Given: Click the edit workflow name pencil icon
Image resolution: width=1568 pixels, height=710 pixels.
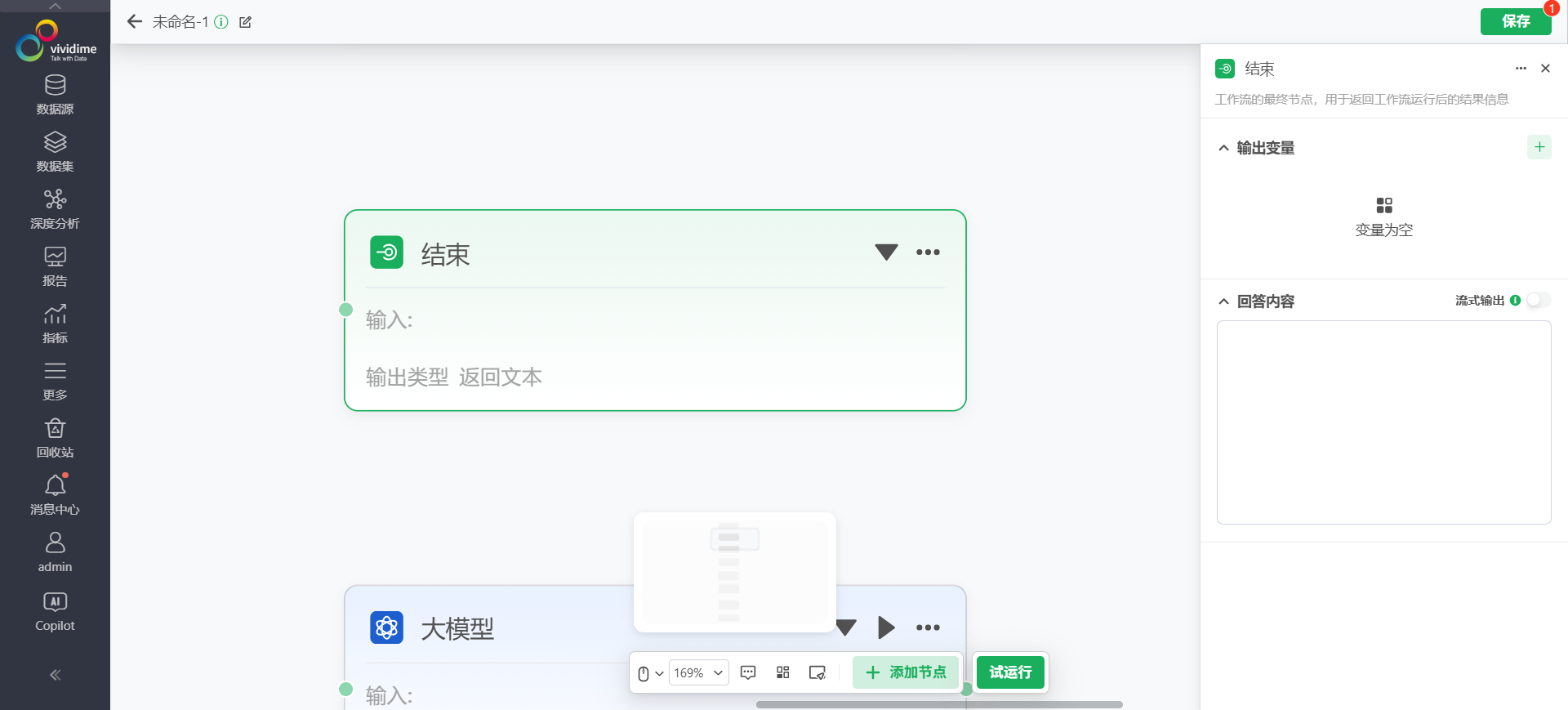Looking at the screenshot, I should click(x=245, y=22).
